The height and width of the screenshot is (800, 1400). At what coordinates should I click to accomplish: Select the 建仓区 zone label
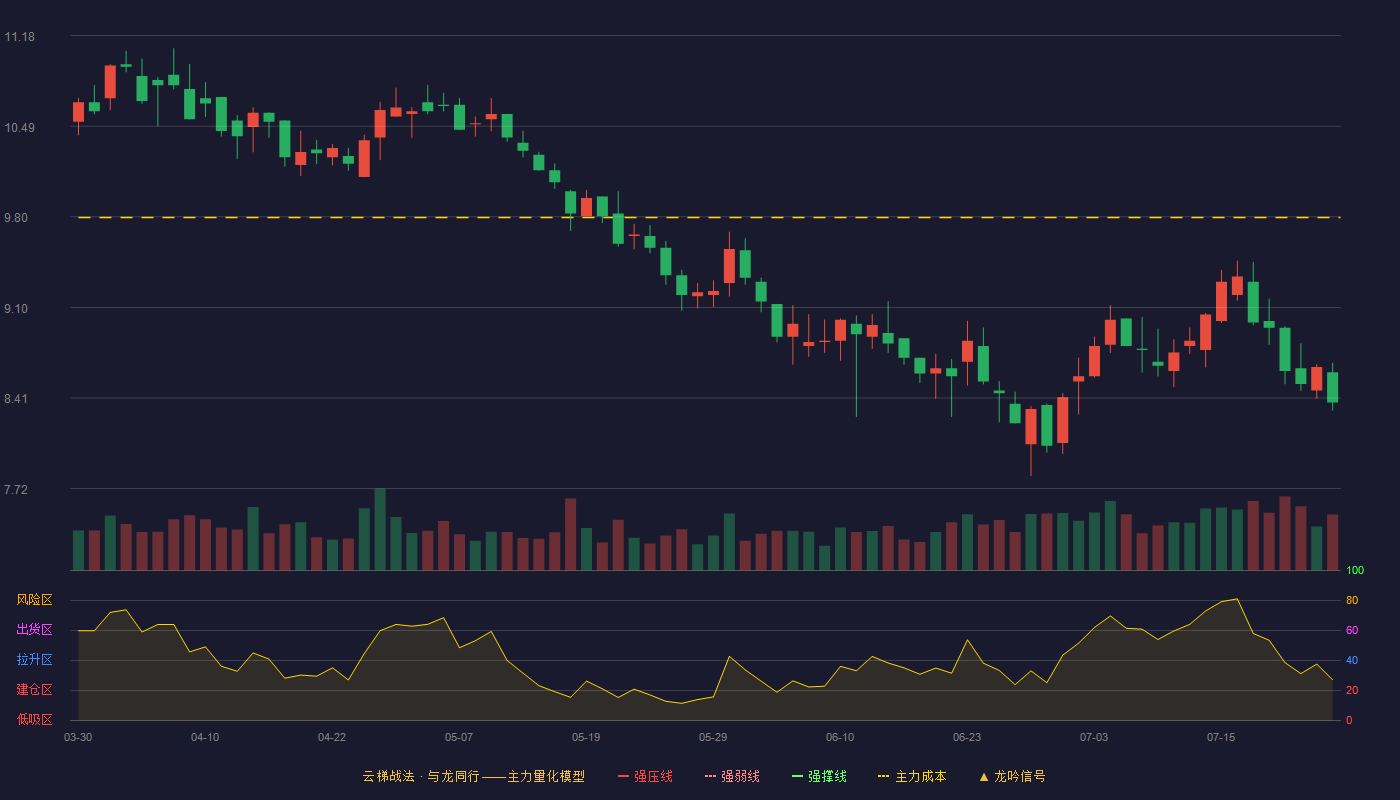tap(34, 690)
